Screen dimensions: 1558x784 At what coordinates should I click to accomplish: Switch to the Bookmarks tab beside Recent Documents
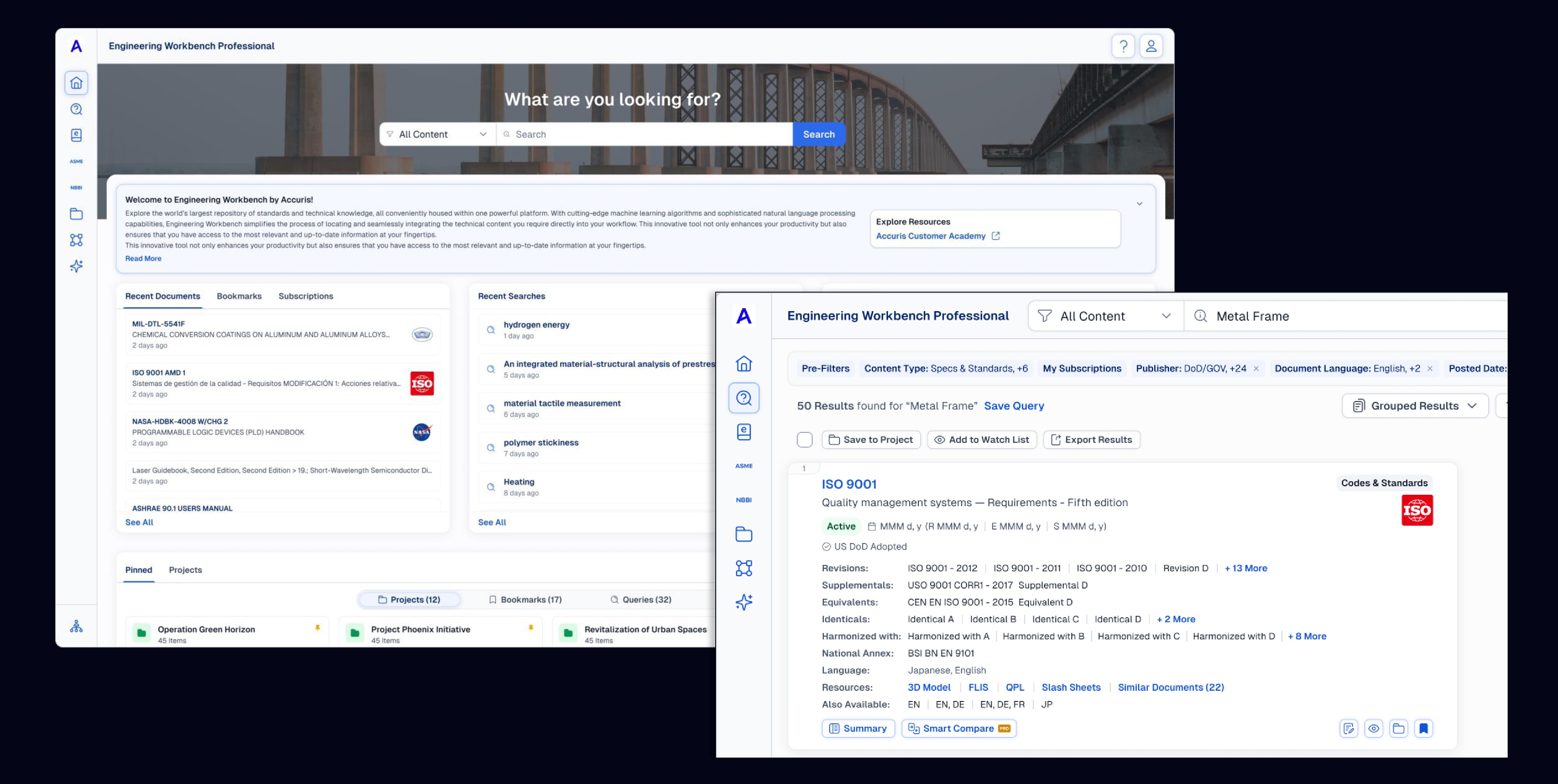click(x=239, y=296)
